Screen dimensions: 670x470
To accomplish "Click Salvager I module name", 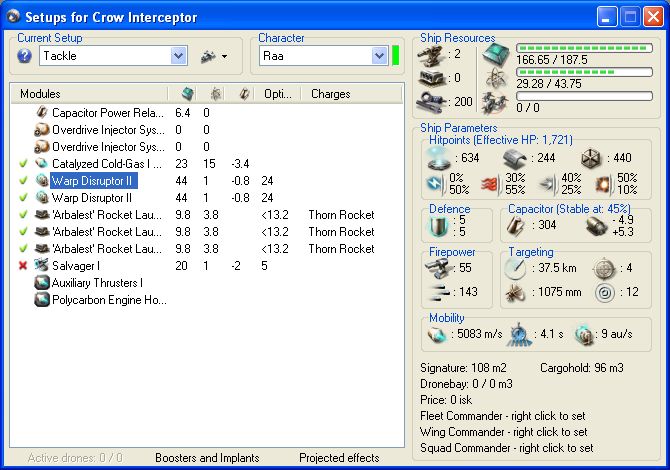I will [76, 266].
